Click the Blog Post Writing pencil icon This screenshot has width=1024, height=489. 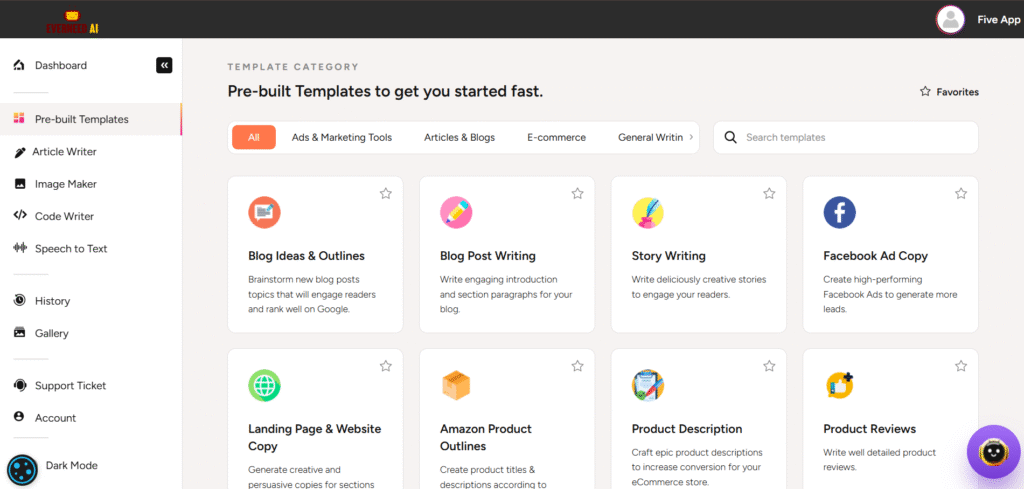click(x=456, y=212)
